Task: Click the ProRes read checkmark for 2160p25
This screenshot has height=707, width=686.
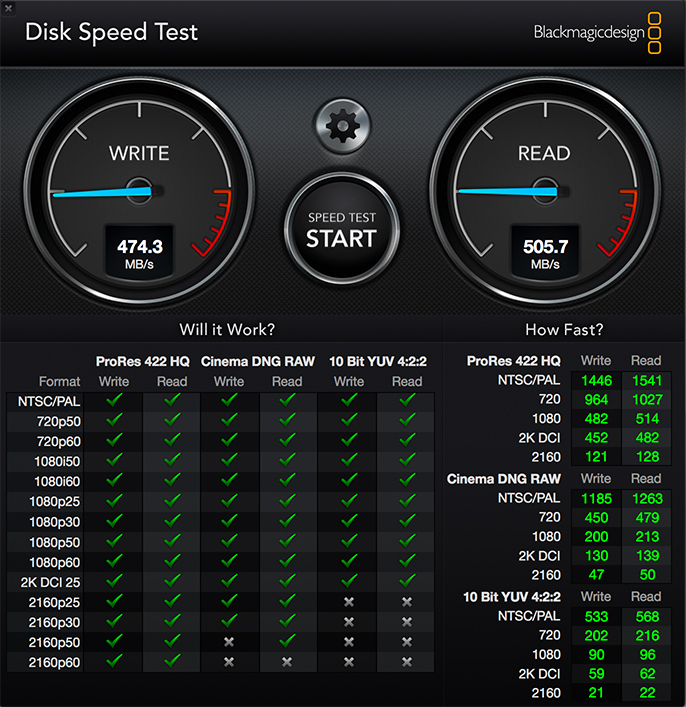Action: (172, 601)
